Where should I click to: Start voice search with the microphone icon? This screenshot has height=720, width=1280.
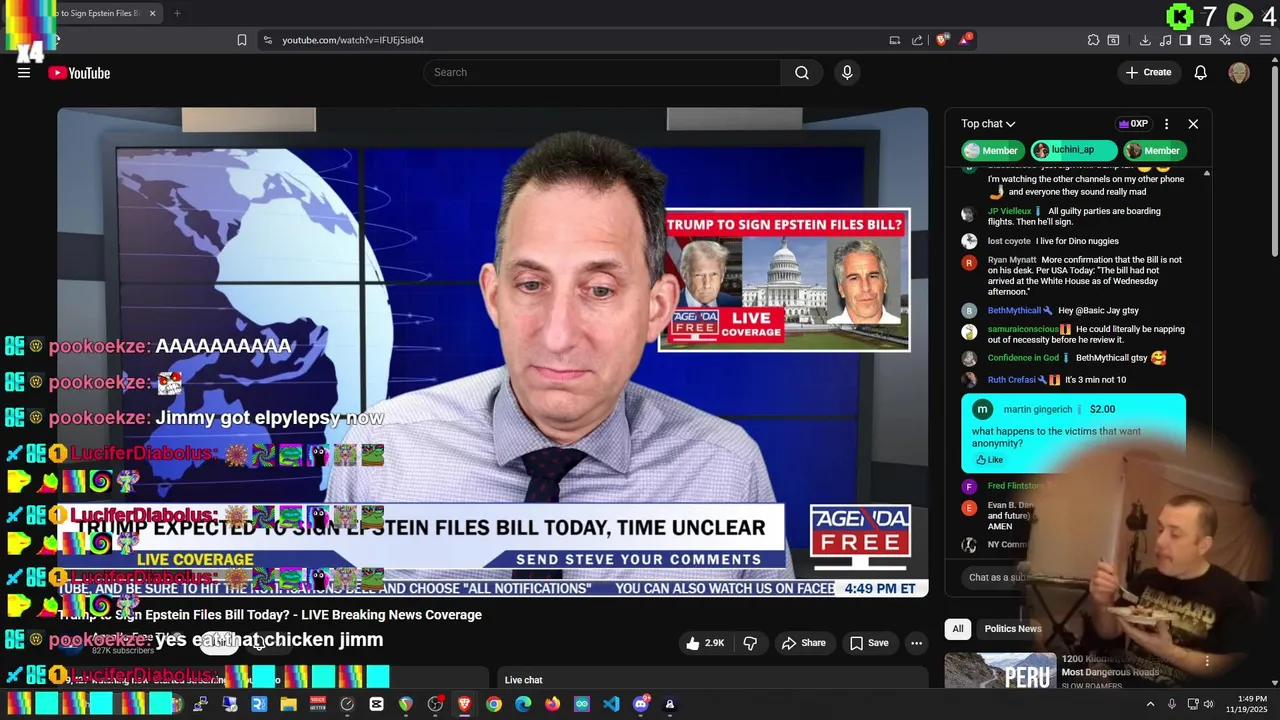point(847,72)
